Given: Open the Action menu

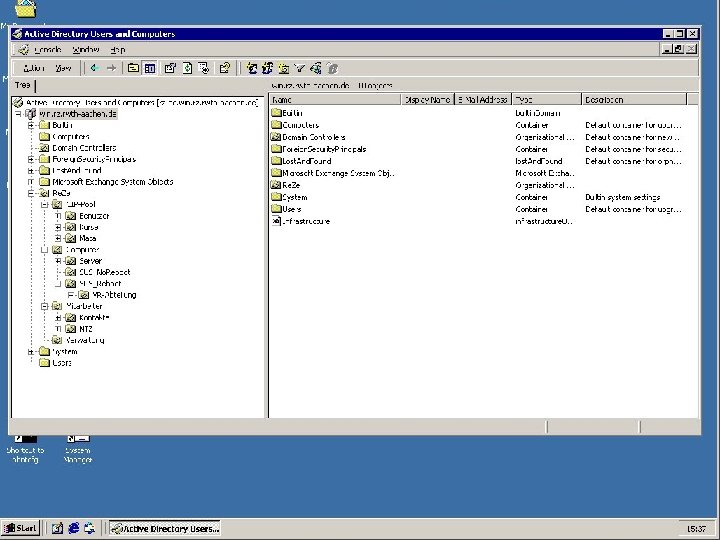Looking at the screenshot, I should (34, 68).
